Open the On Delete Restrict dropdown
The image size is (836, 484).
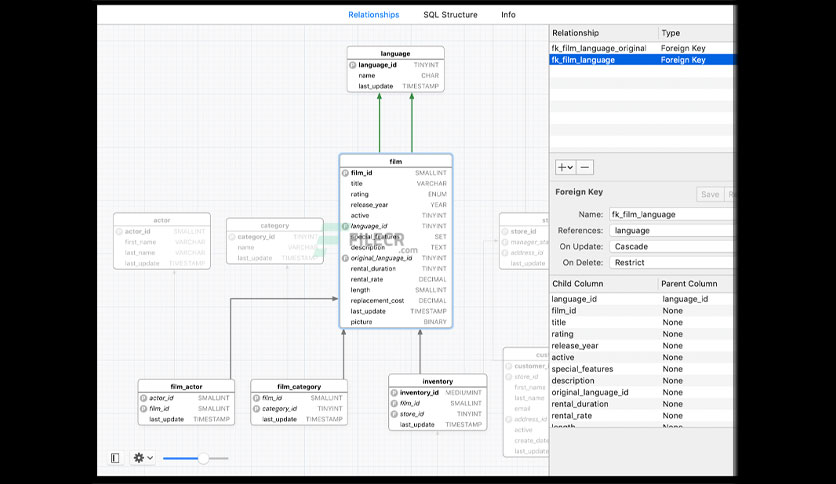click(671, 262)
